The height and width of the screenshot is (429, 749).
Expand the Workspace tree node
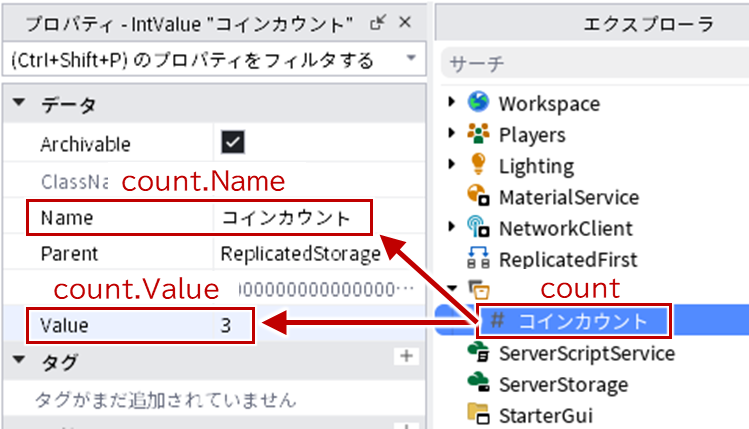[x=451, y=101]
